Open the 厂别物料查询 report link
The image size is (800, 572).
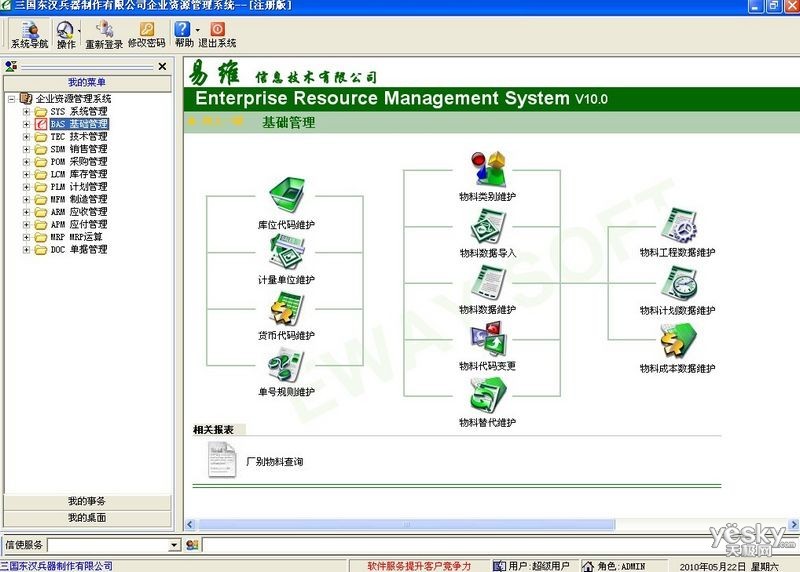click(274, 461)
